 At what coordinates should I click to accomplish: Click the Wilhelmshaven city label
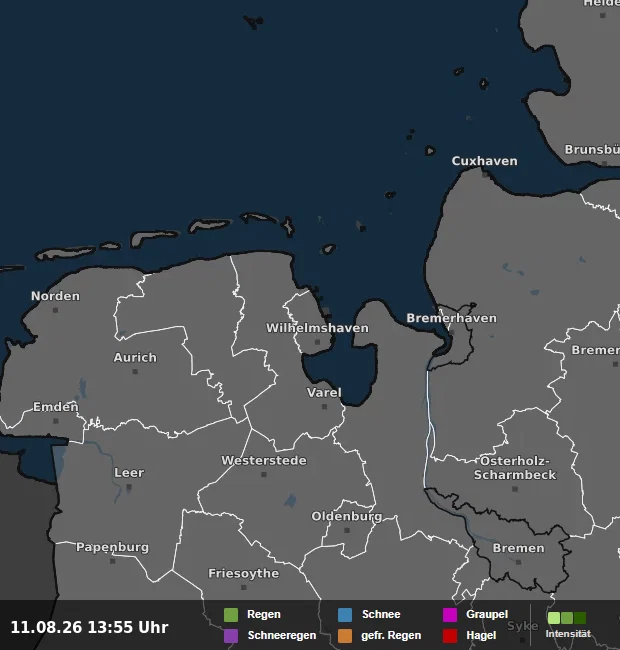(317, 328)
